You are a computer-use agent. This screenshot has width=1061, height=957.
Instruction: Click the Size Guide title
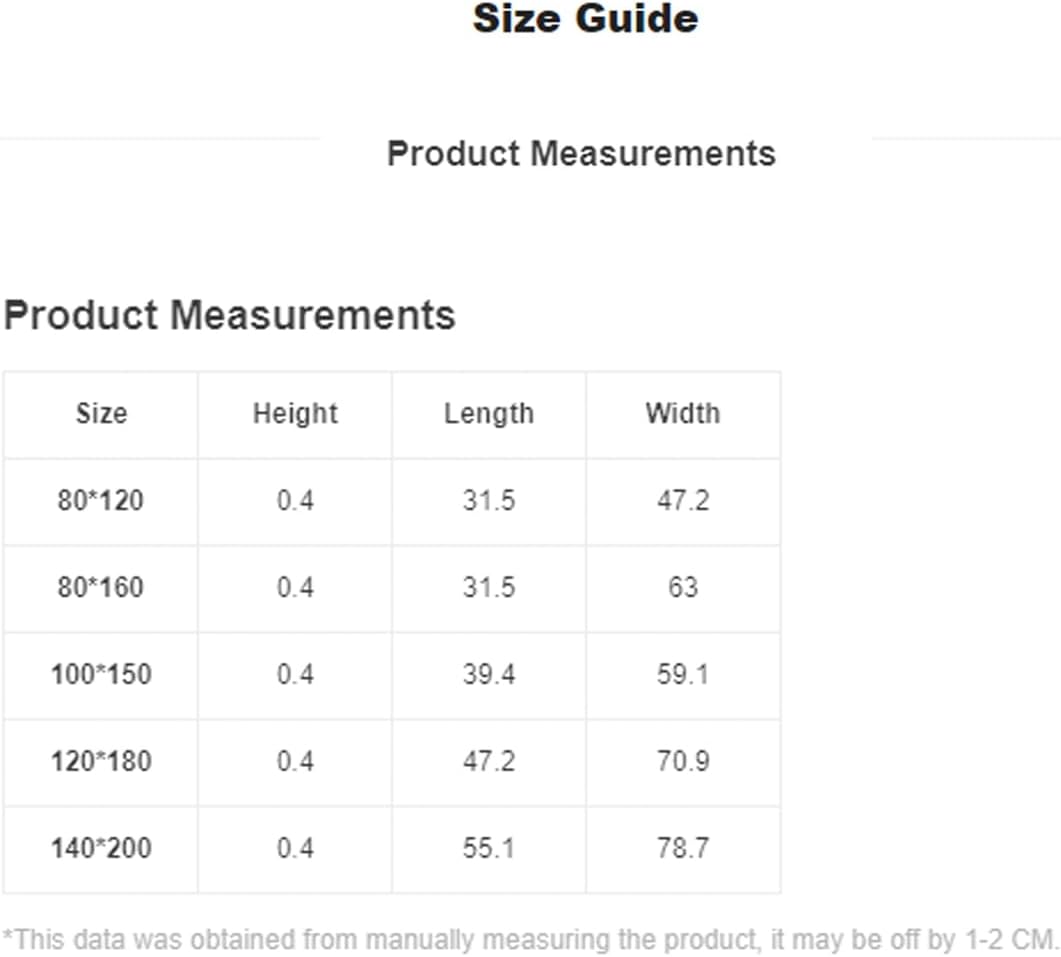[585, 18]
